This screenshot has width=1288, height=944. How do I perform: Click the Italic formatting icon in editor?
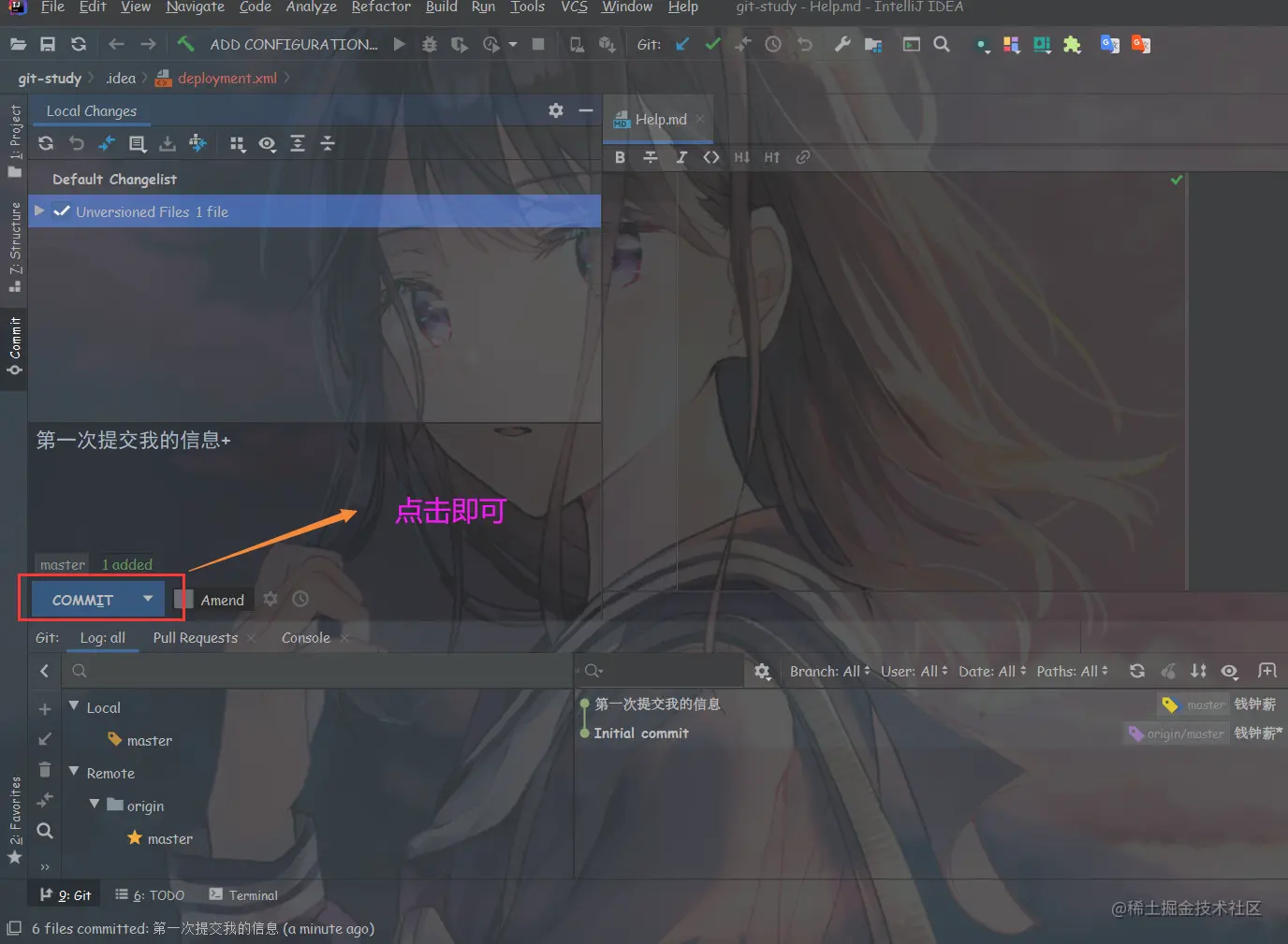click(681, 157)
